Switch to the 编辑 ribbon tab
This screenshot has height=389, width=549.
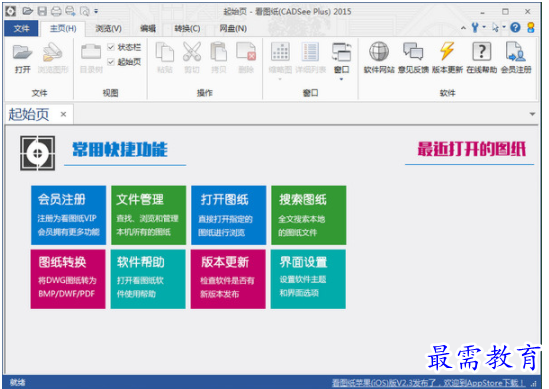[x=148, y=28]
